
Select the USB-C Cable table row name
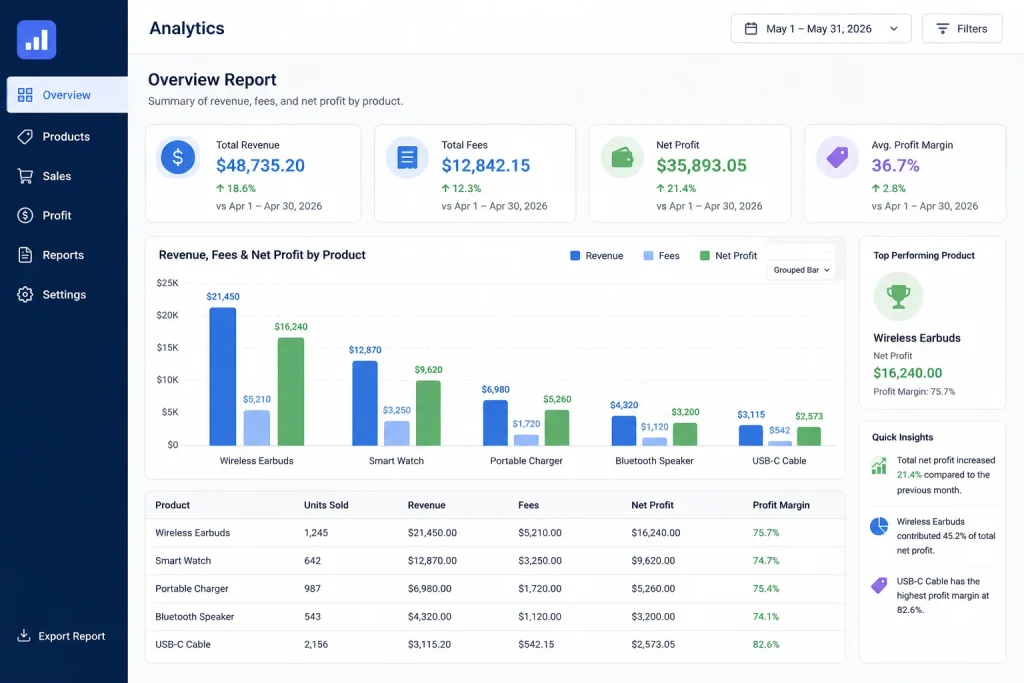pos(183,644)
